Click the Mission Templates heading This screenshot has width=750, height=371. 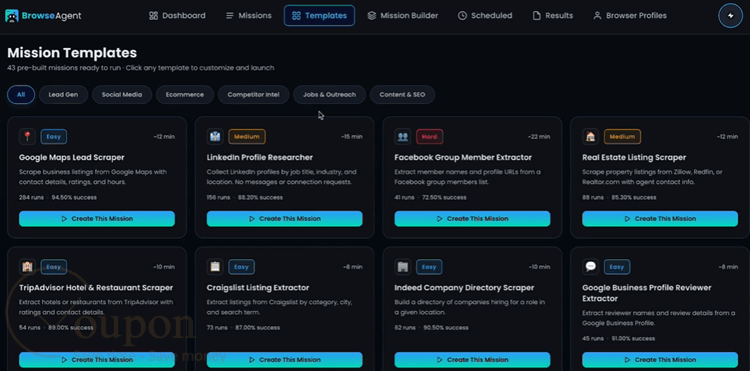(x=72, y=53)
